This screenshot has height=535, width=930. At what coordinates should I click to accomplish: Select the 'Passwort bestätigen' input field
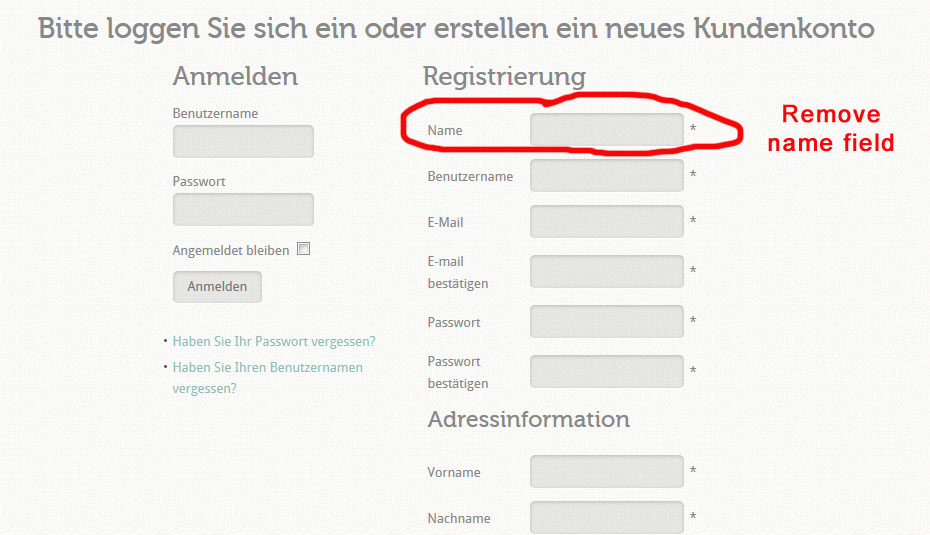click(607, 372)
